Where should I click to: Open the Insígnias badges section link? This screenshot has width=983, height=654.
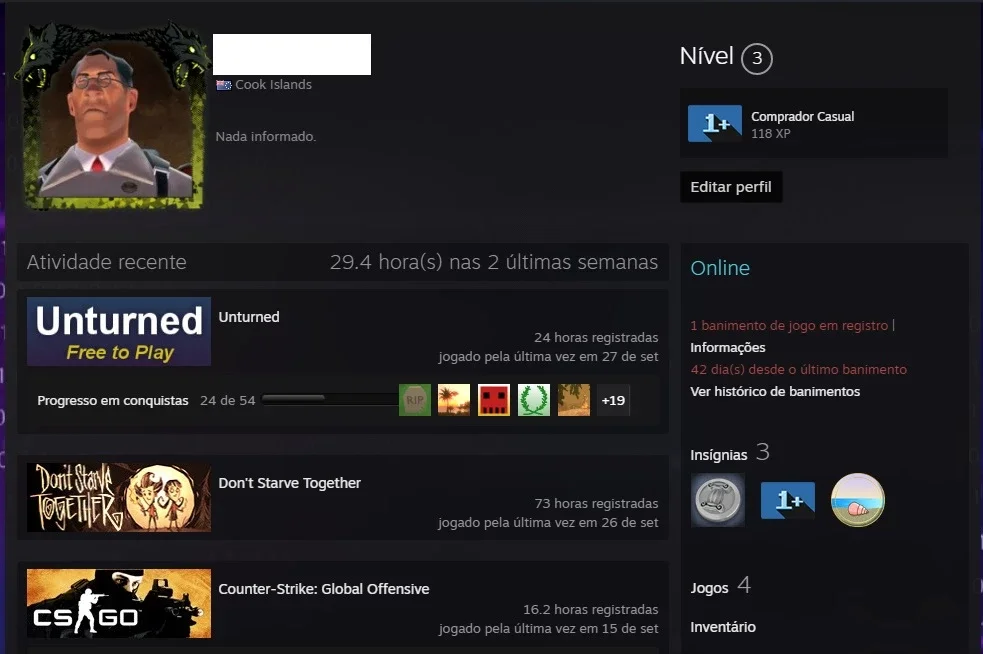tap(718, 455)
